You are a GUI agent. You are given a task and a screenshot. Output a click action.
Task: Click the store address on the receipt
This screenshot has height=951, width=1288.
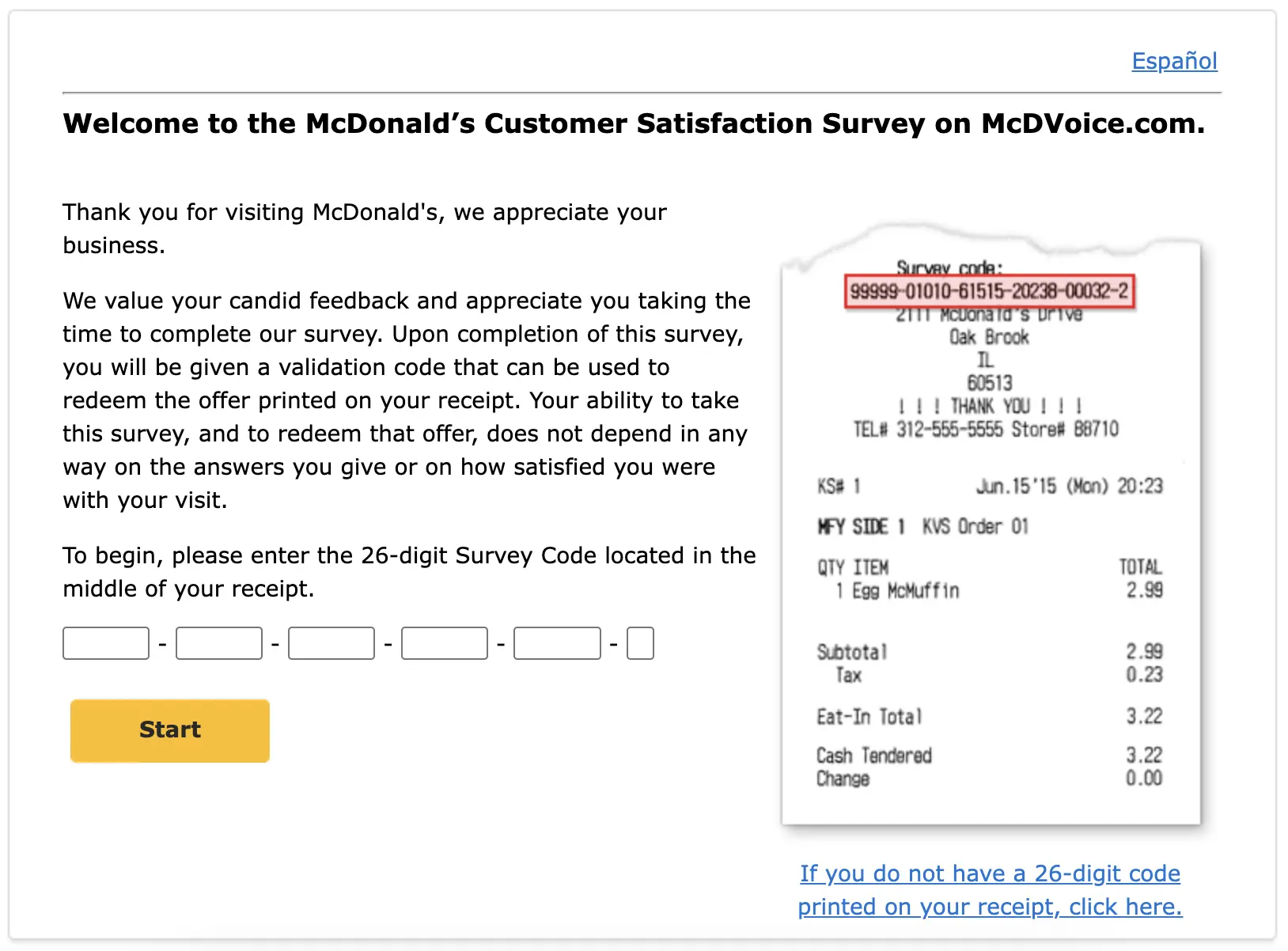pos(989,337)
